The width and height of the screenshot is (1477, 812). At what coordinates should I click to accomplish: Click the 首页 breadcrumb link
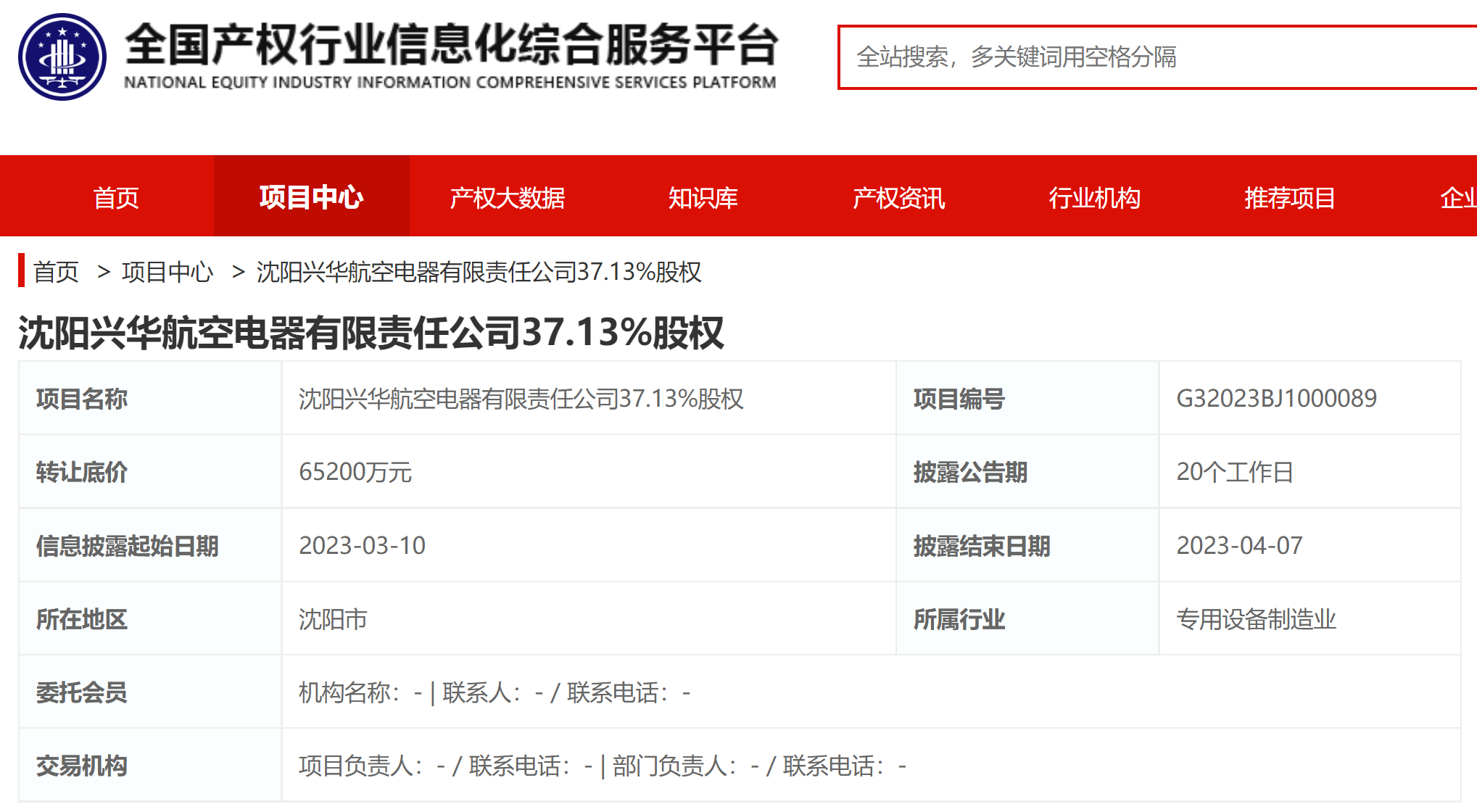[56, 272]
